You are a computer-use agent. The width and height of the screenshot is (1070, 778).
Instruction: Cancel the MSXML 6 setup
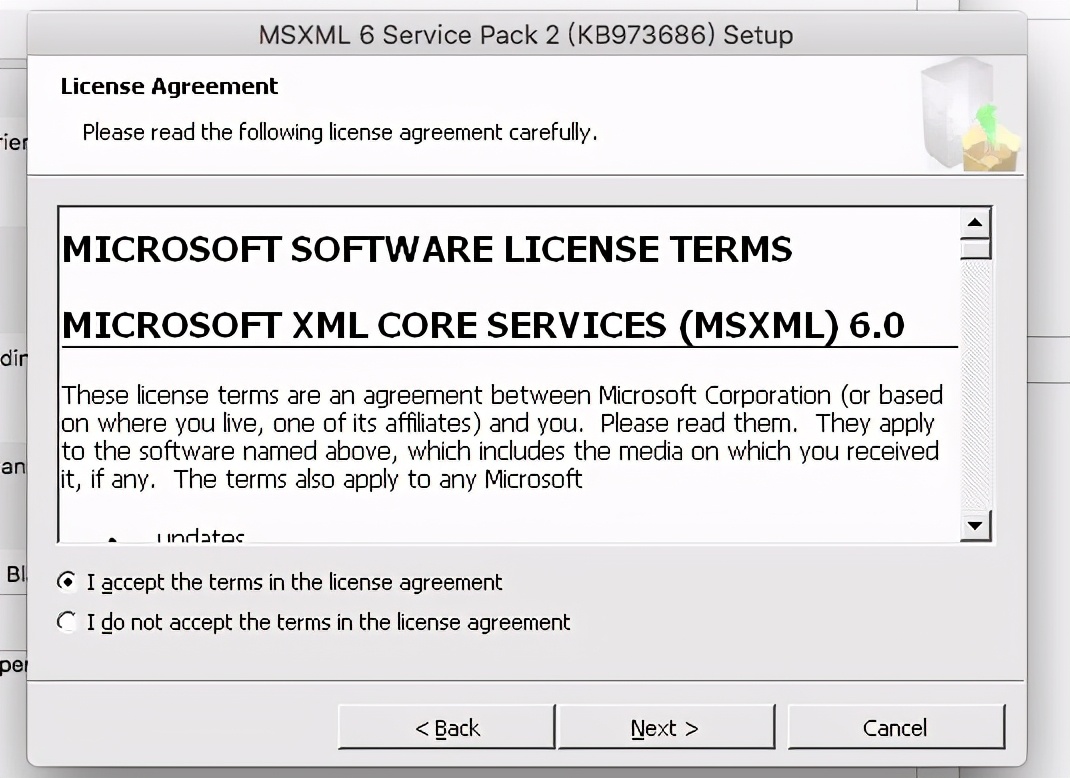(x=895, y=728)
